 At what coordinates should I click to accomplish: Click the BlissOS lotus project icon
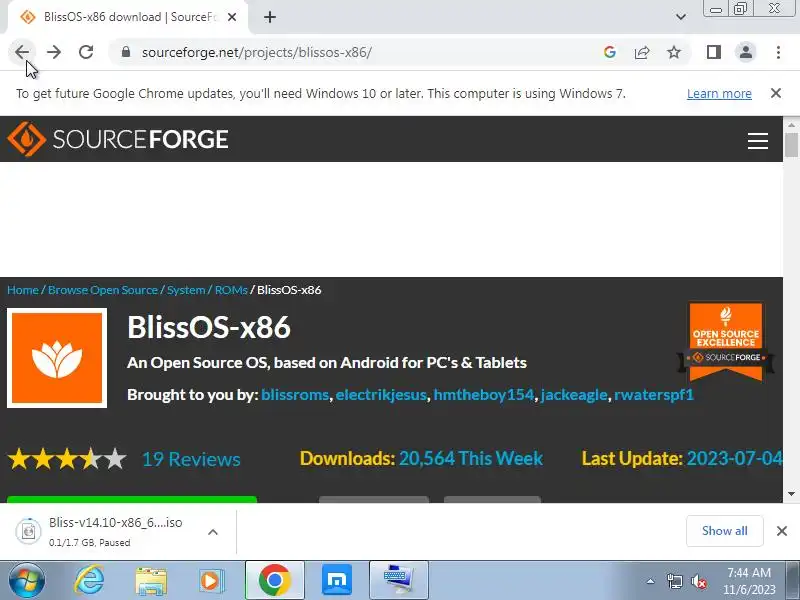click(57, 358)
